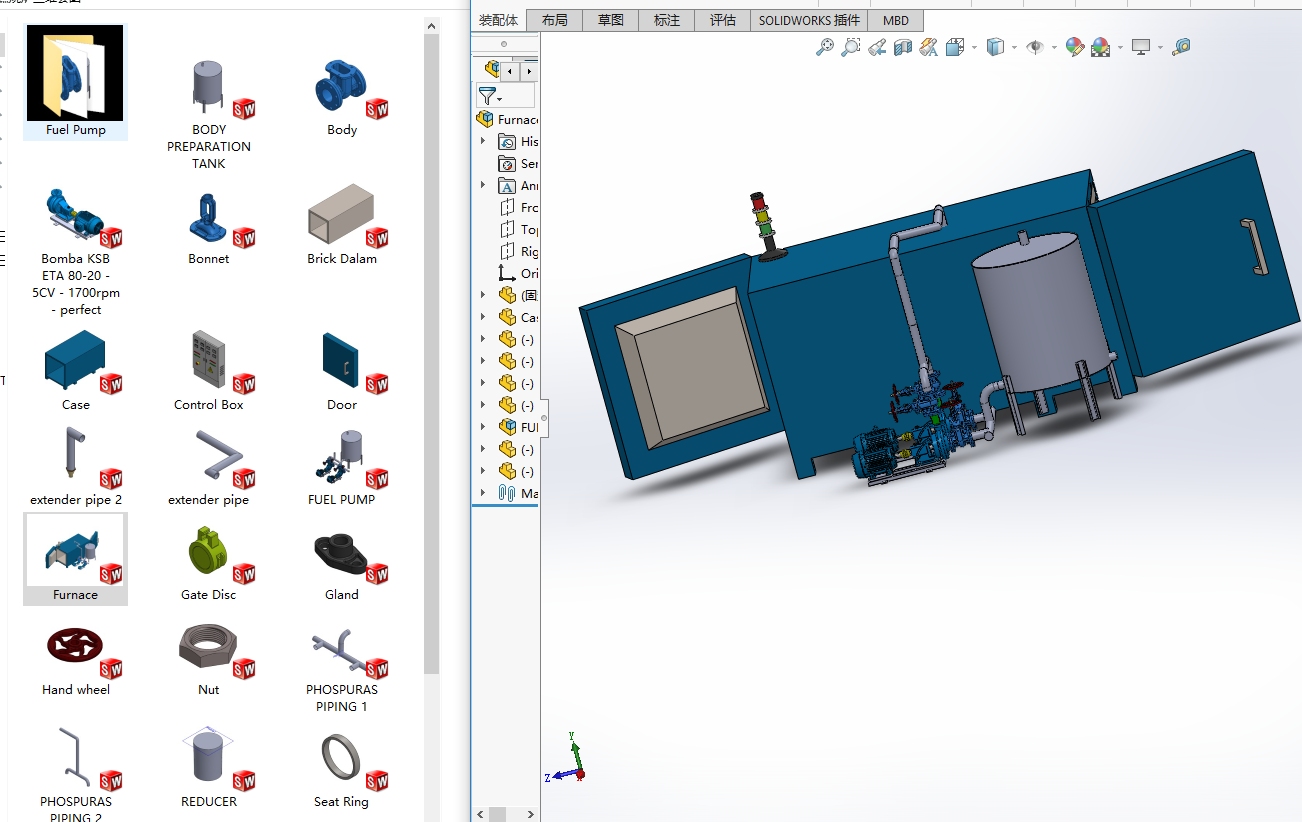Click the Apply Scene icon
The image size is (1302, 822).
(1101, 47)
